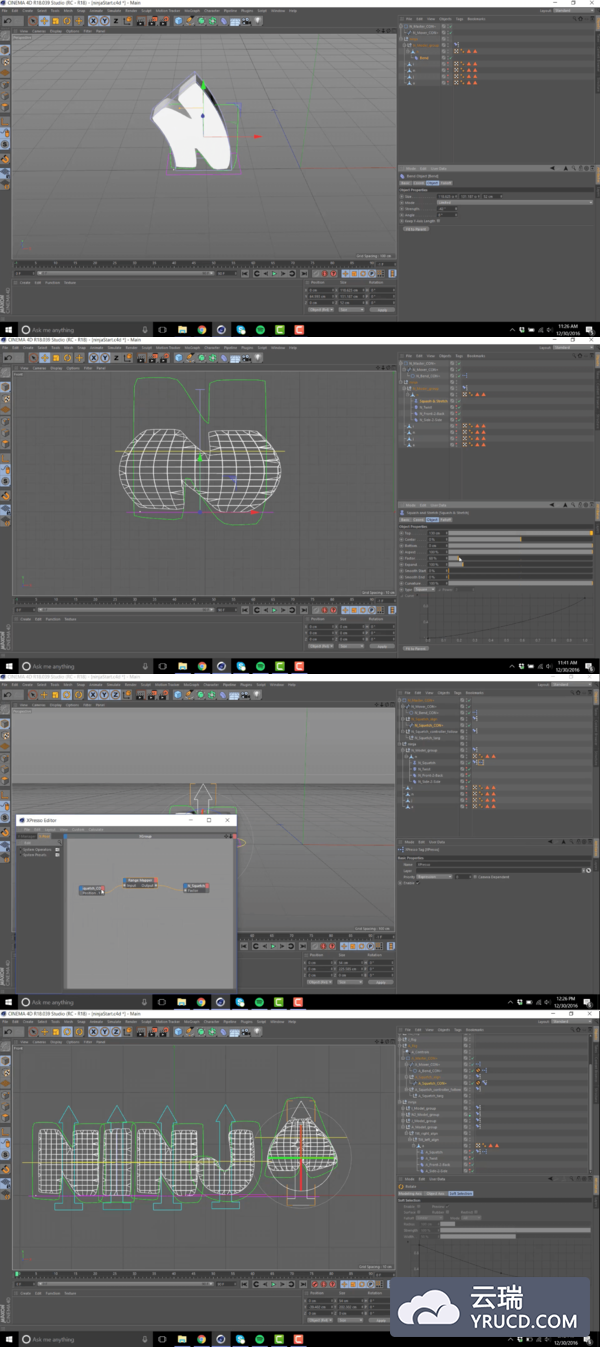
Task: Click the viewport toggle-view icon in 11:26 AM screenshot
Action: coord(393,31)
